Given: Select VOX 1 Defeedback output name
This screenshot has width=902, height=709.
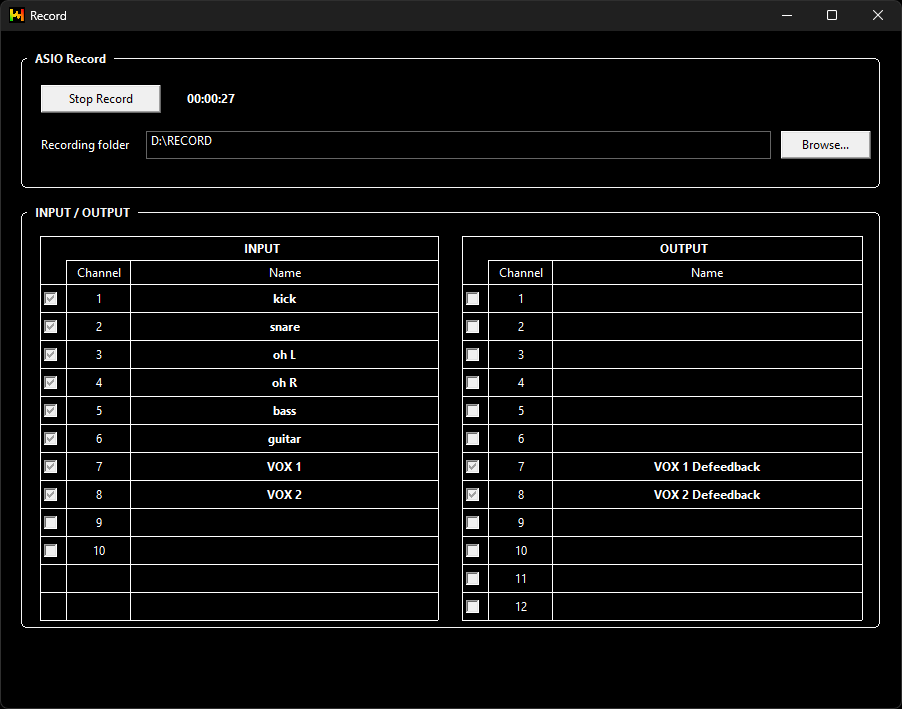Looking at the screenshot, I should [707, 467].
